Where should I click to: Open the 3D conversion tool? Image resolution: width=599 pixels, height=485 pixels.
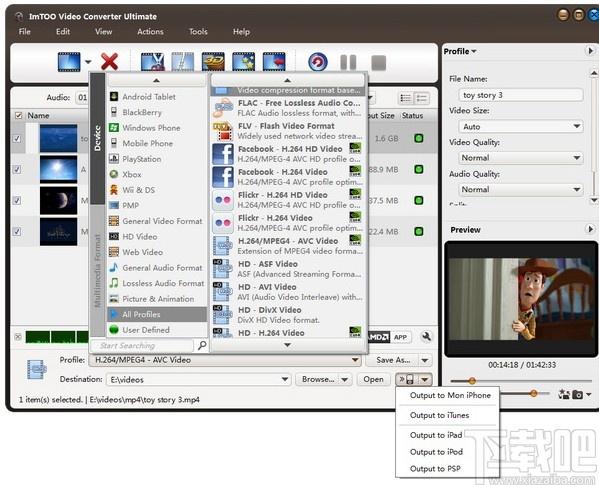213,62
